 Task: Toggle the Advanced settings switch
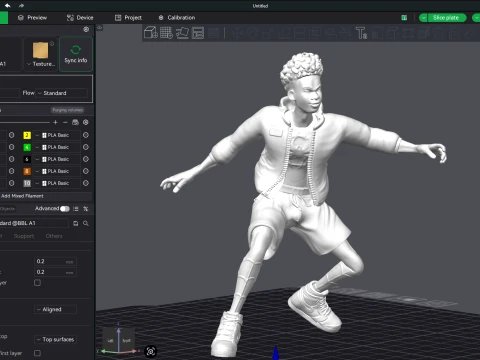pyautogui.click(x=65, y=209)
